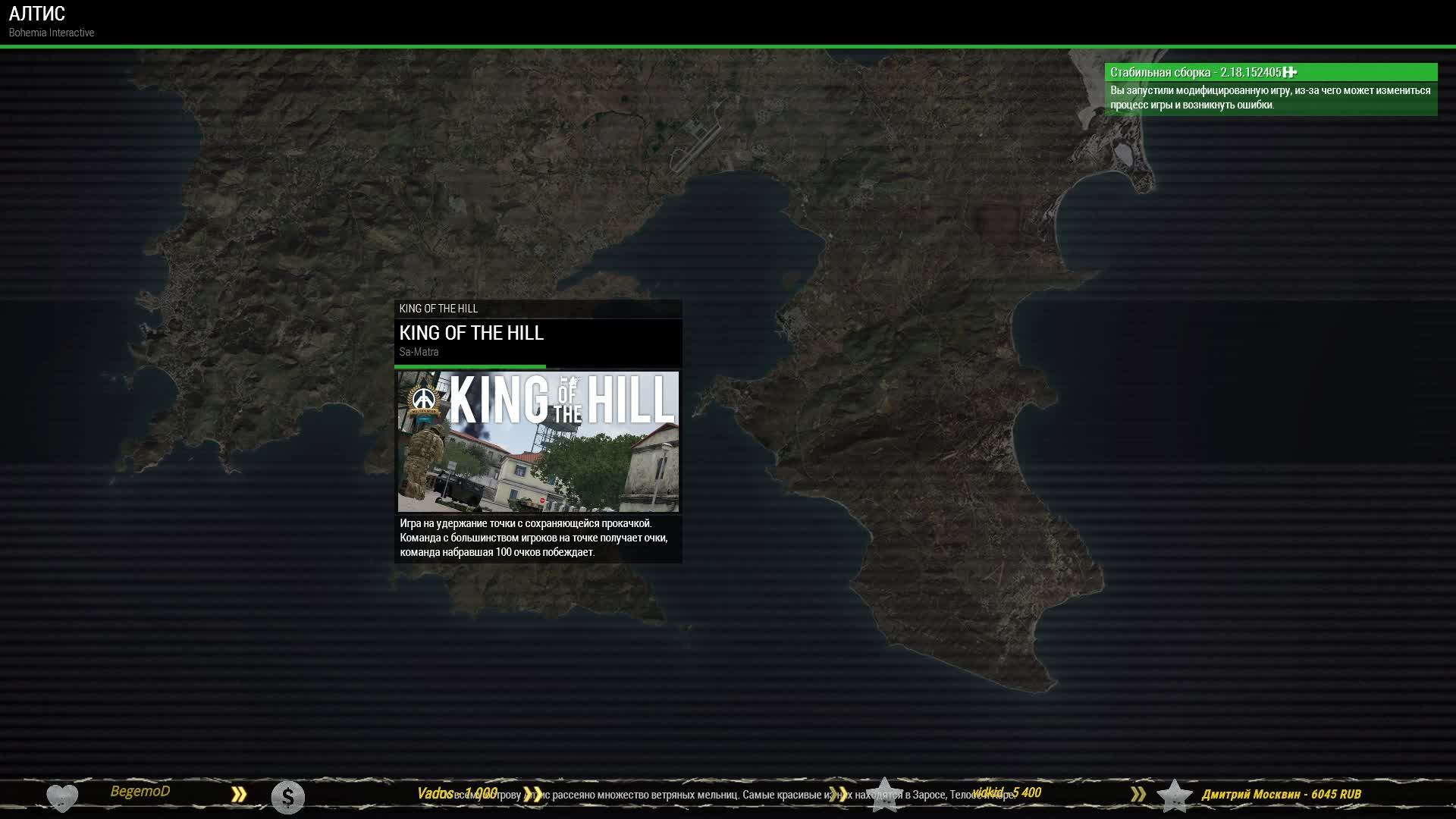
Task: Click the peace emblem in King of the Hill banner
Action: point(424,400)
